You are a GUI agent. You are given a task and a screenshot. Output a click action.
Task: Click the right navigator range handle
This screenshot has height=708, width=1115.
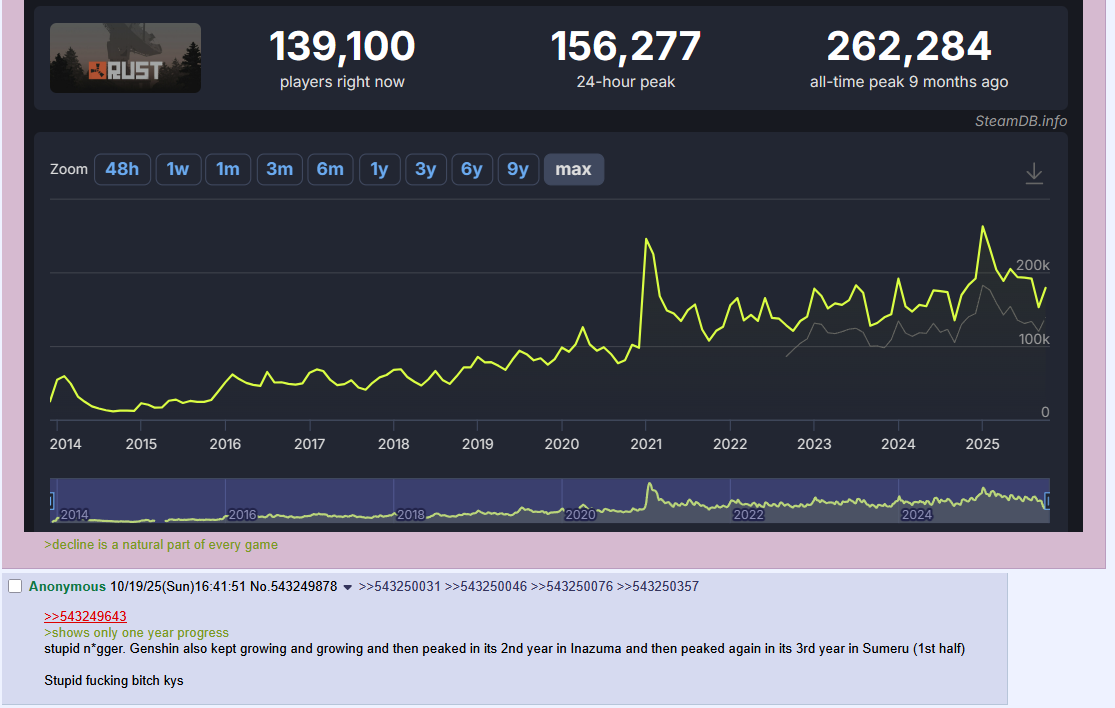pyautogui.click(x=1047, y=500)
